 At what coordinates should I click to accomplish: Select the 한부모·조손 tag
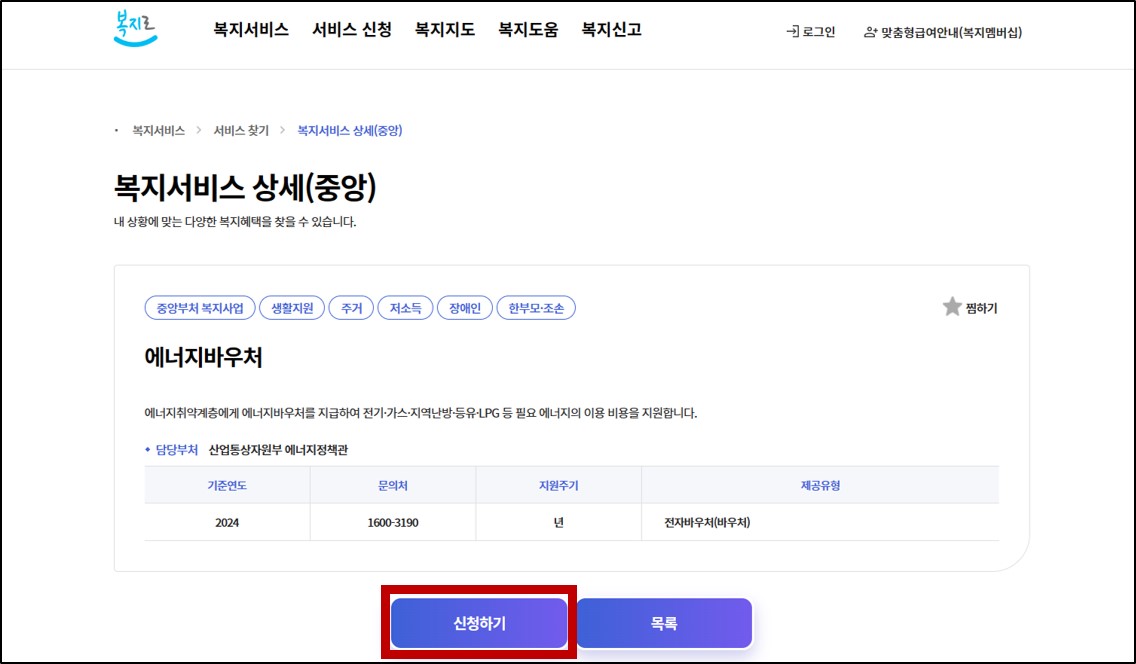click(x=538, y=307)
